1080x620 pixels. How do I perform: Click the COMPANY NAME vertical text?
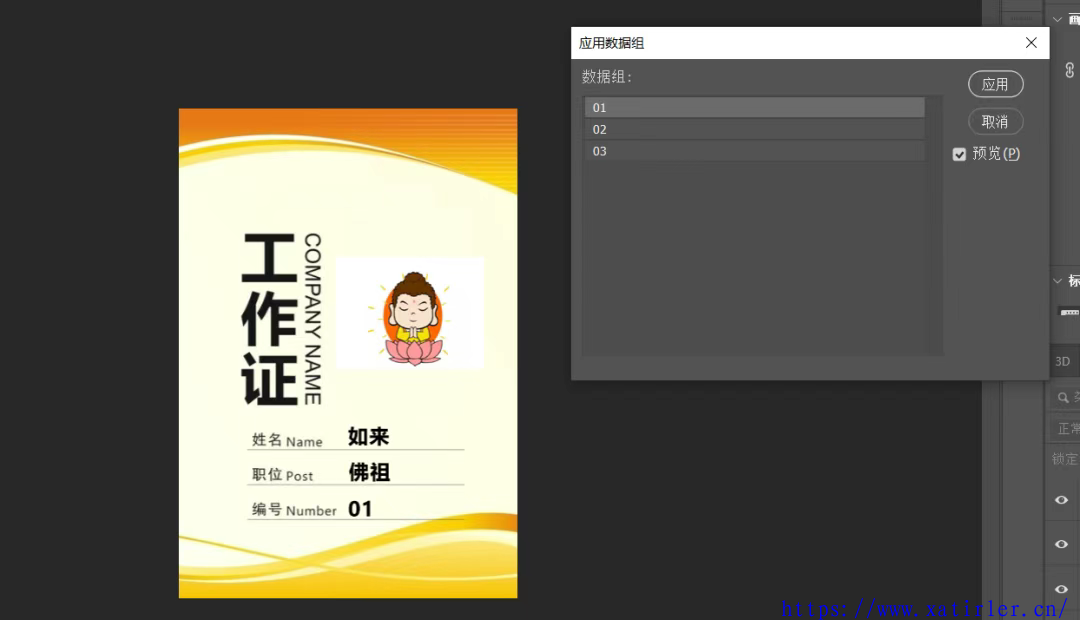click(x=313, y=319)
